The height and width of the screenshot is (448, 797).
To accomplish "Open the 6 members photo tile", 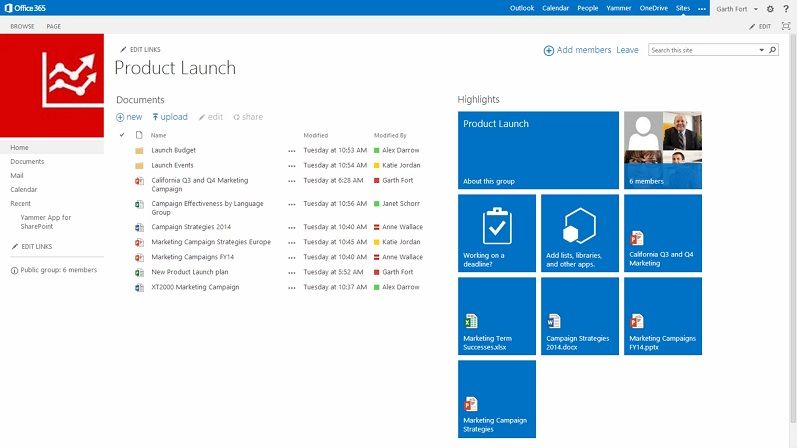I will tap(663, 150).
